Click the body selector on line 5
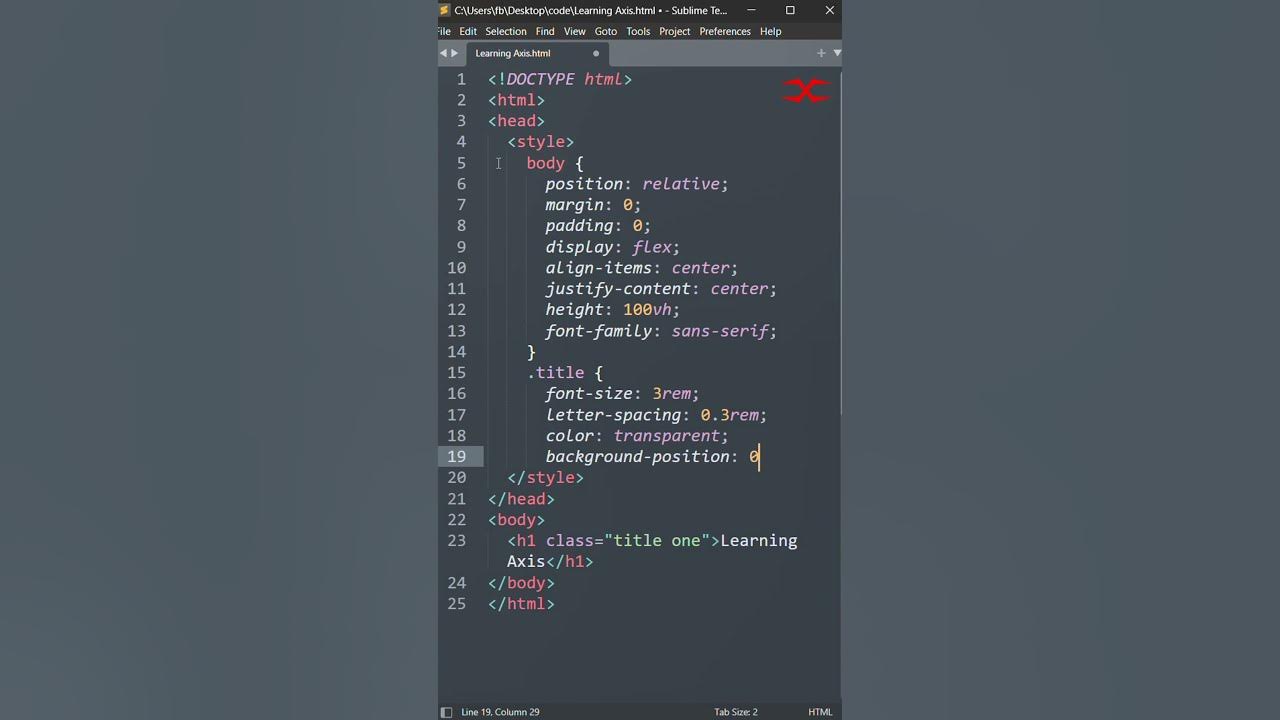Viewport: 1280px width, 720px height. [545, 163]
